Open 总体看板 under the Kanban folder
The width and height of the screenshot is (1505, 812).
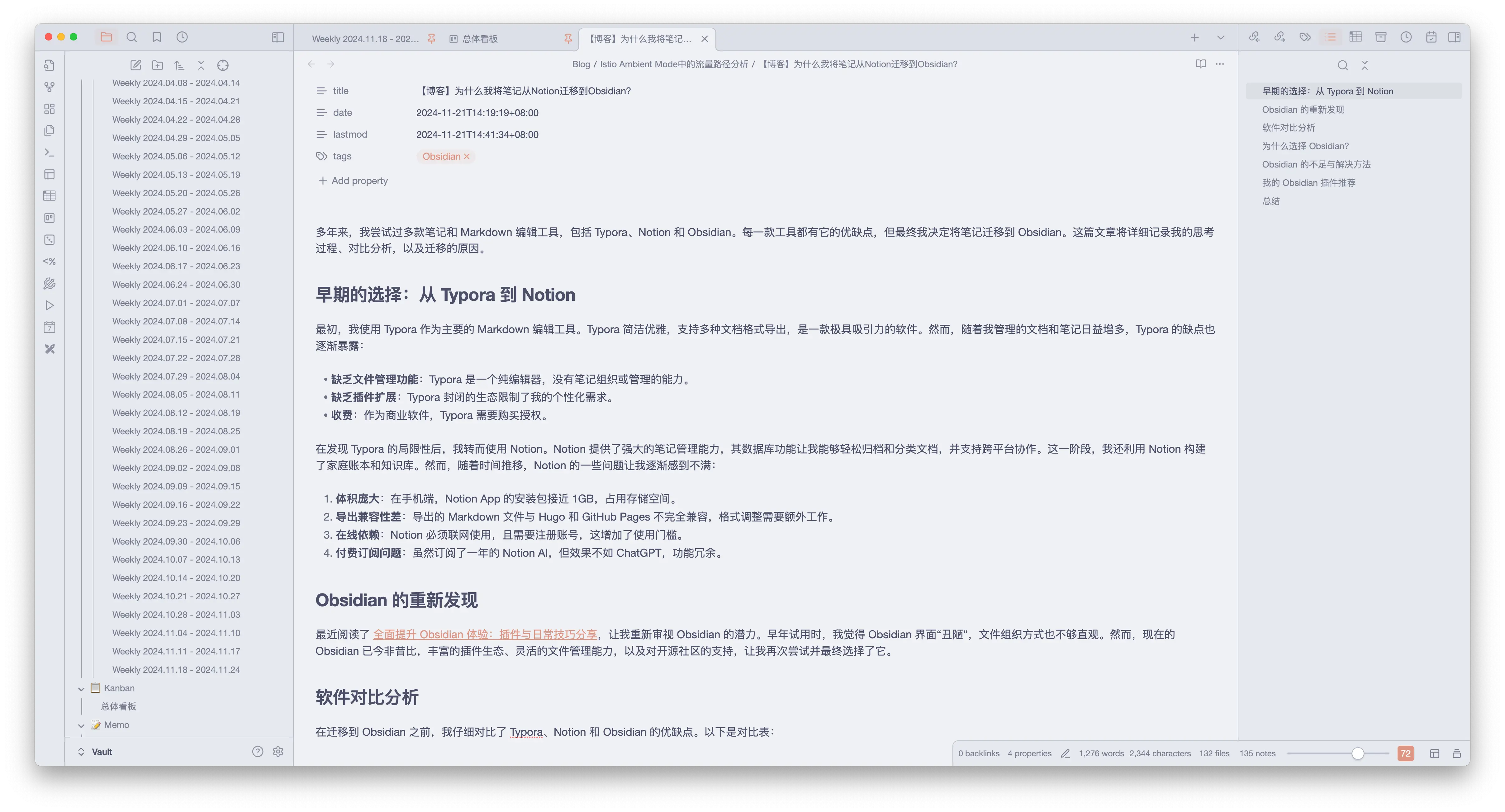pyautogui.click(x=119, y=707)
